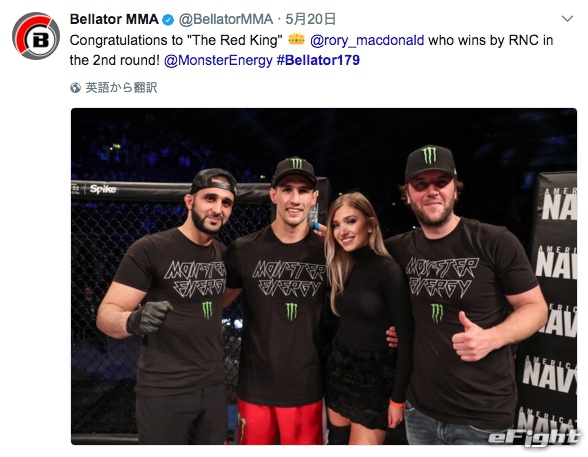Click the fighter's red shorts
The image size is (588, 457).
[x=280, y=422]
